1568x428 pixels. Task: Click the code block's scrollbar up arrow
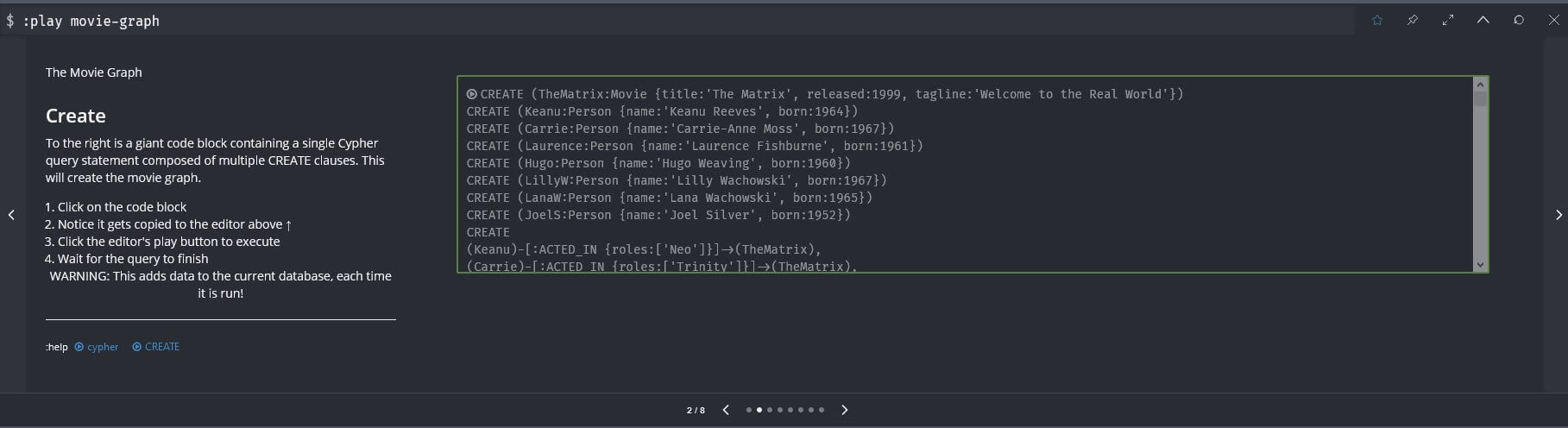1481,85
